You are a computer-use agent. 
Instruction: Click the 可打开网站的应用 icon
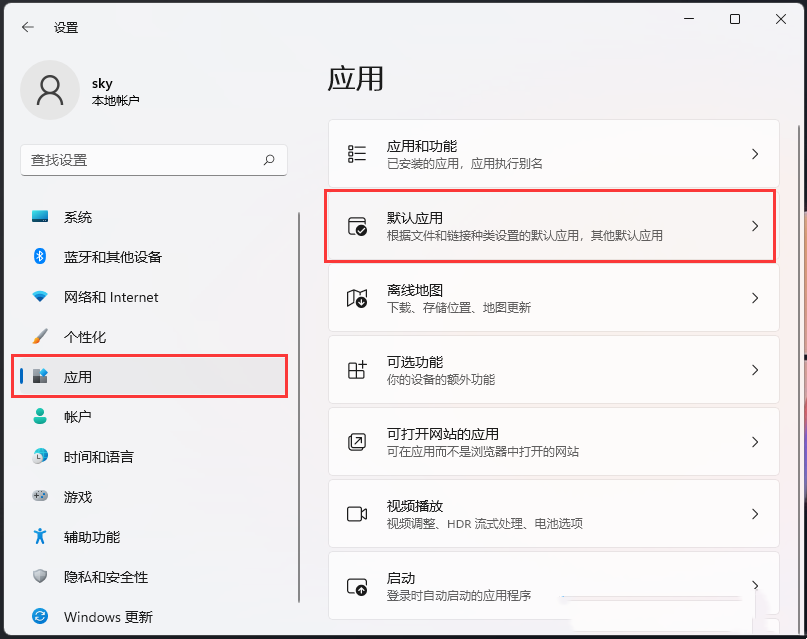click(x=357, y=441)
